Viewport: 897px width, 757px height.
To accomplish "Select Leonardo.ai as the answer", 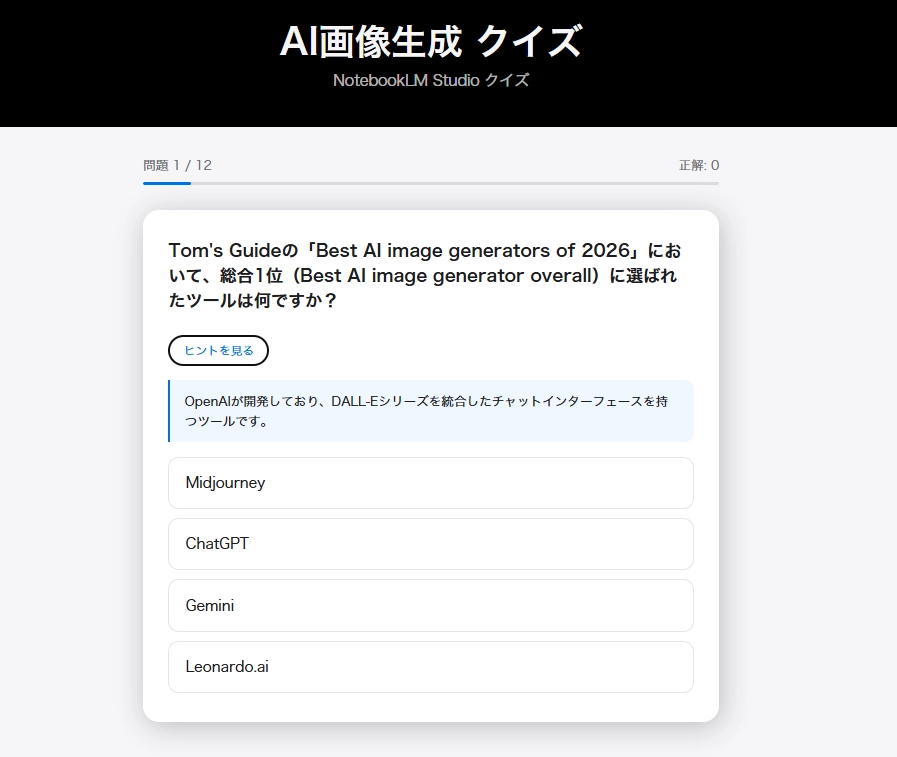I will pyautogui.click(x=431, y=667).
